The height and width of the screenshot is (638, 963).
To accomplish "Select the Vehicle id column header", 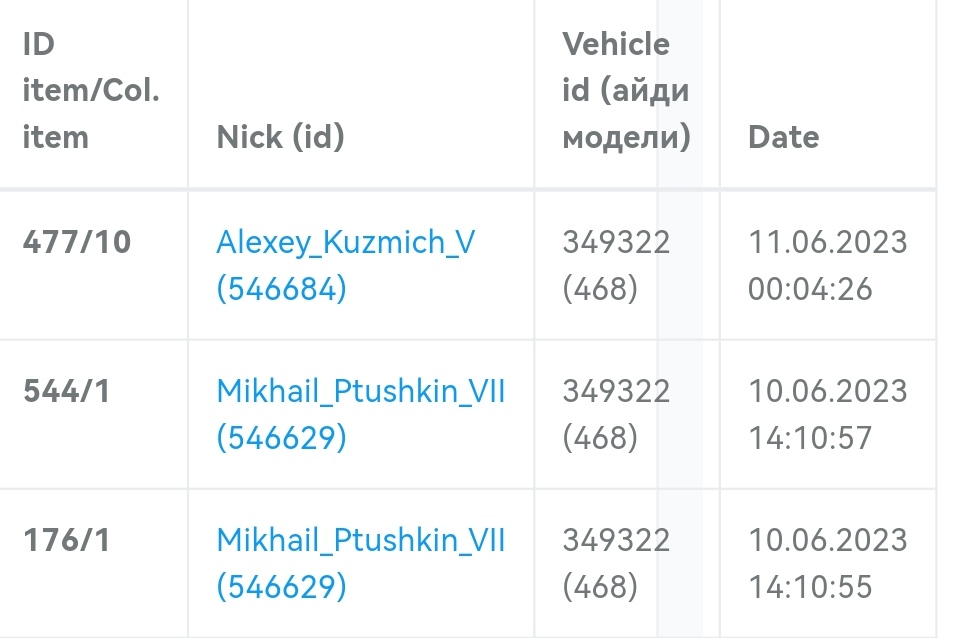I will [x=626, y=90].
